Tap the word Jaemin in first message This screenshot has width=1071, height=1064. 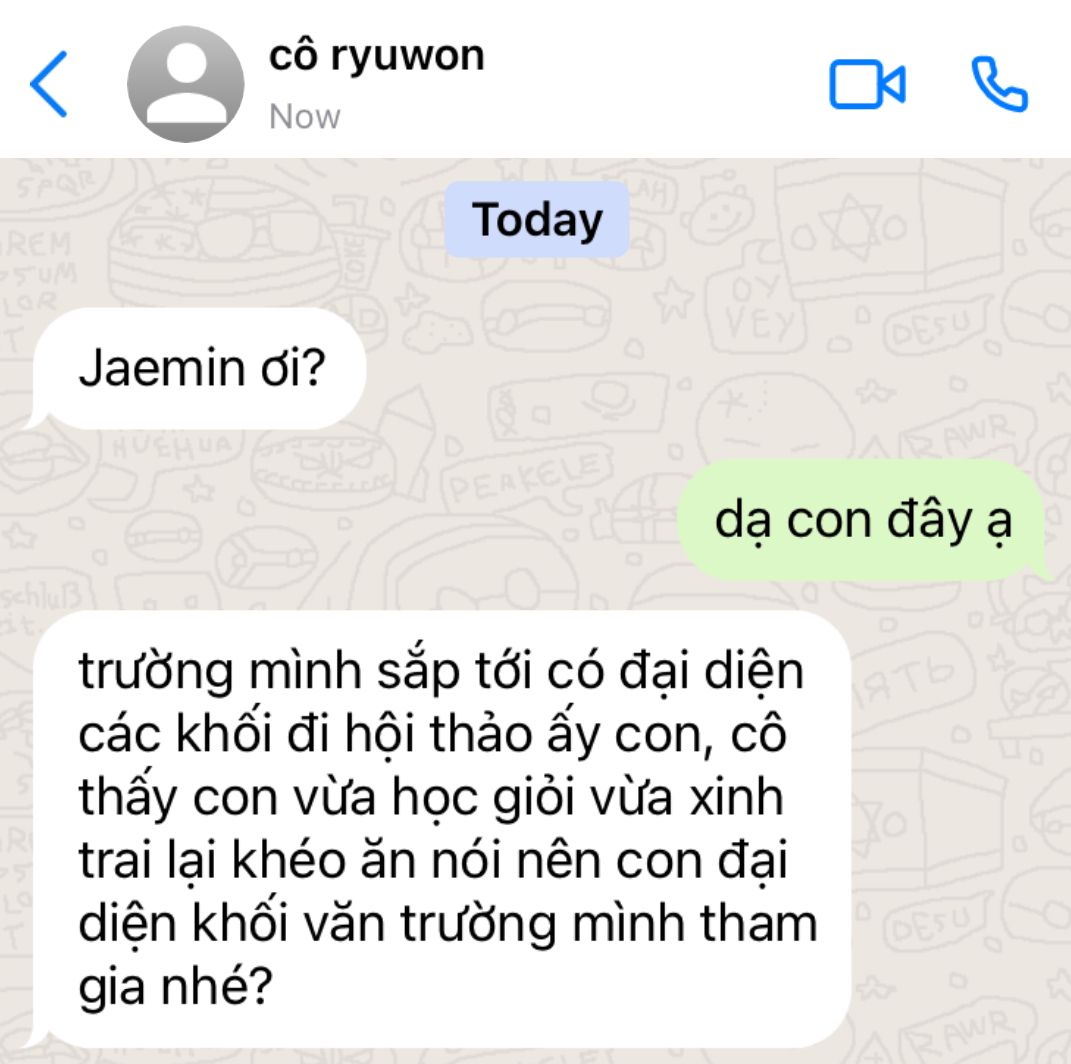point(162,369)
